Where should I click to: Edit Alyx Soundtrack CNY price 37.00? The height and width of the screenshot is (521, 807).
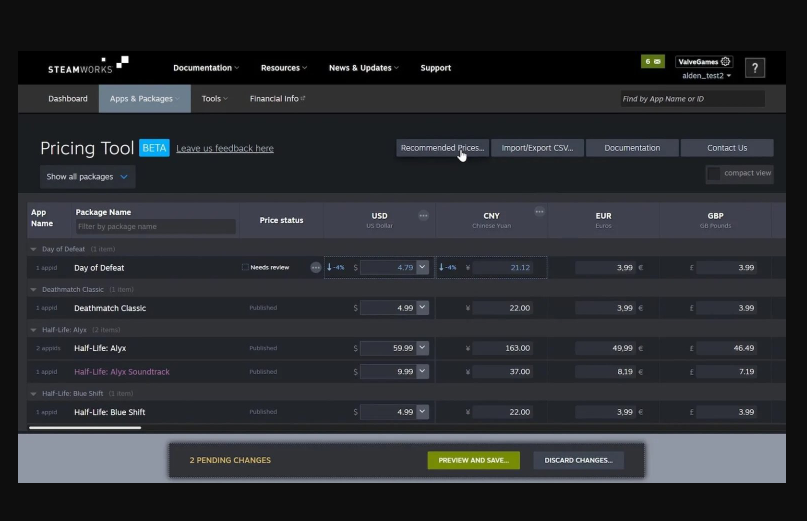(502, 372)
